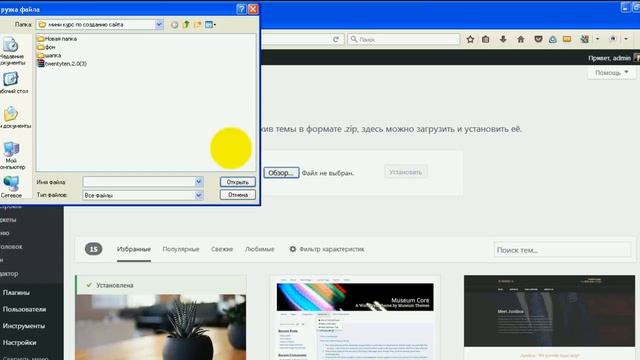
Task: Click the 'Обзор...' browse button
Action: 281,173
